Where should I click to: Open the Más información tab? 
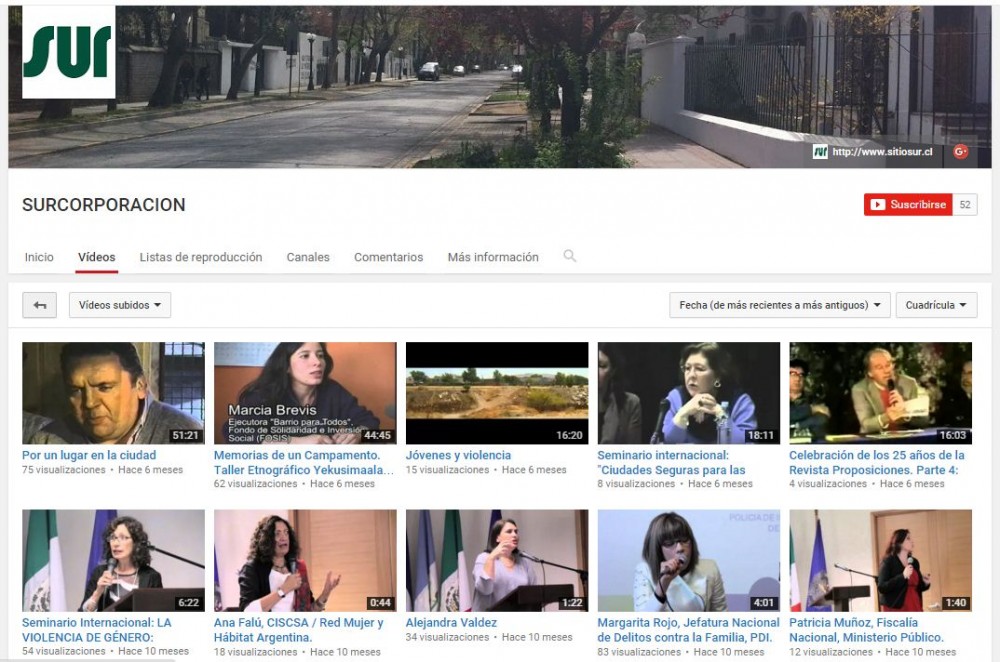[x=493, y=257]
